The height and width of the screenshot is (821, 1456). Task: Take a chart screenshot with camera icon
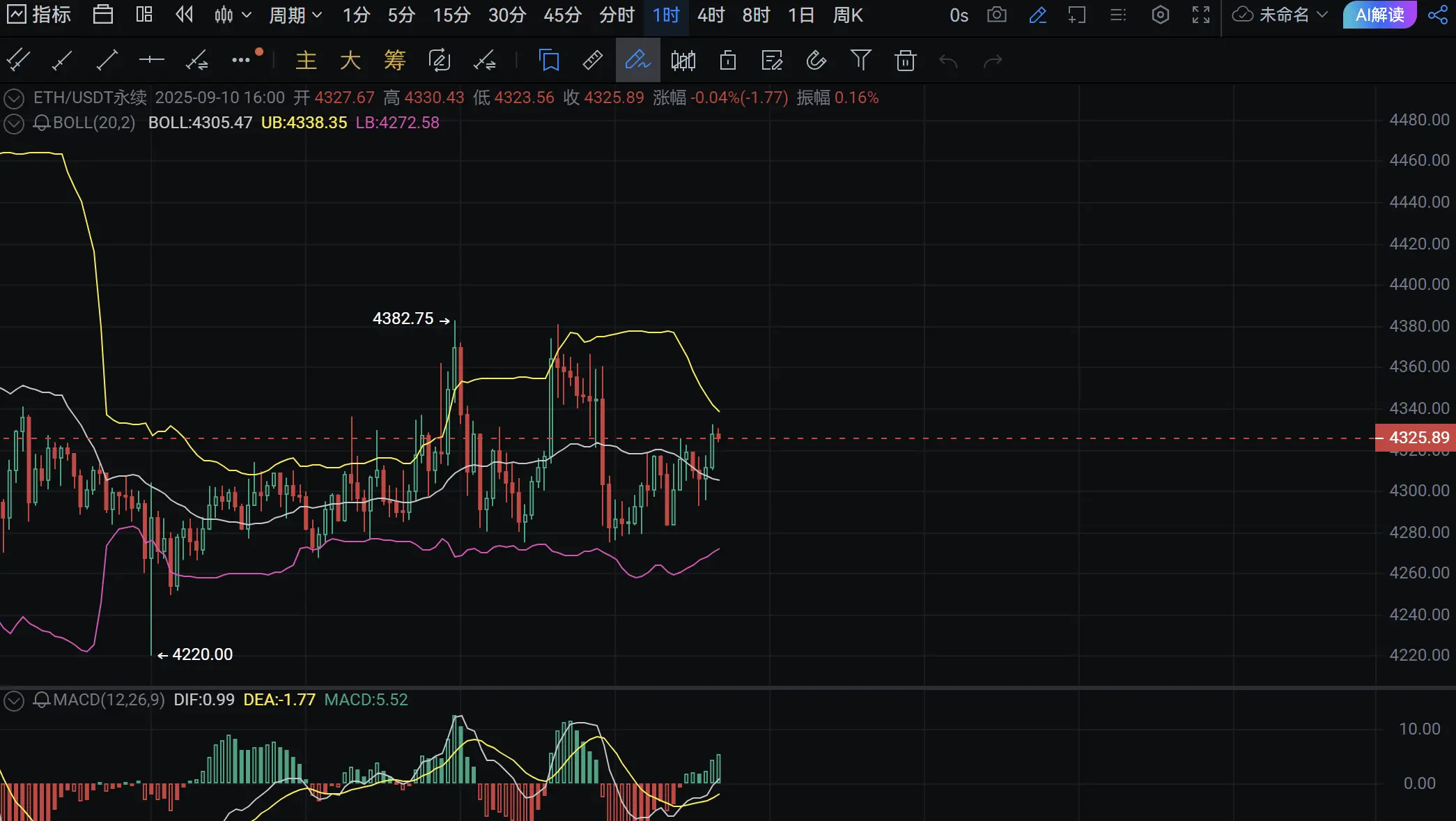(x=997, y=15)
